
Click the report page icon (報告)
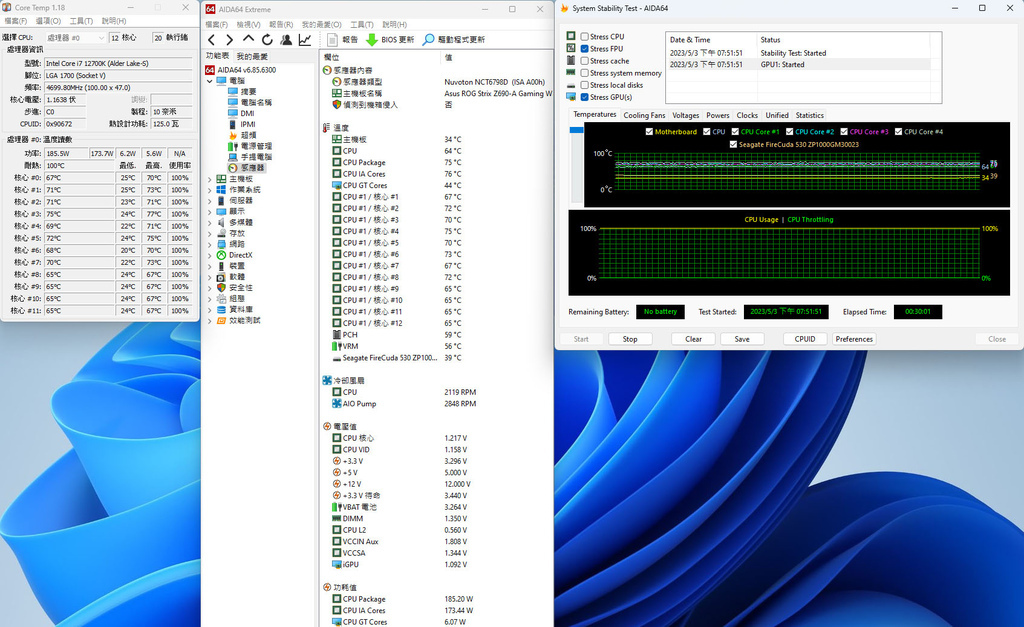click(x=332, y=40)
